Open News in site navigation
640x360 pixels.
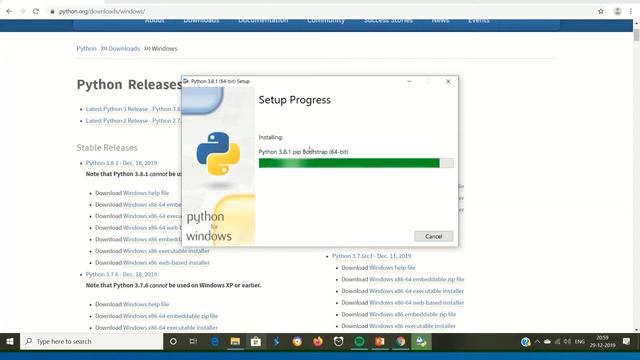coord(440,20)
